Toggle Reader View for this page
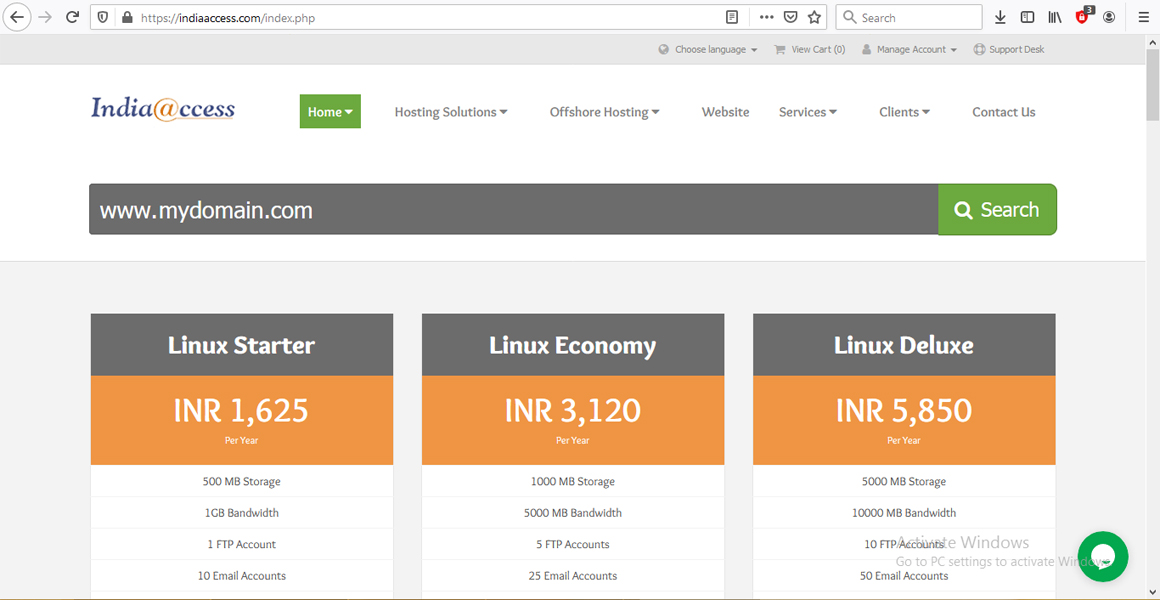 729,16
